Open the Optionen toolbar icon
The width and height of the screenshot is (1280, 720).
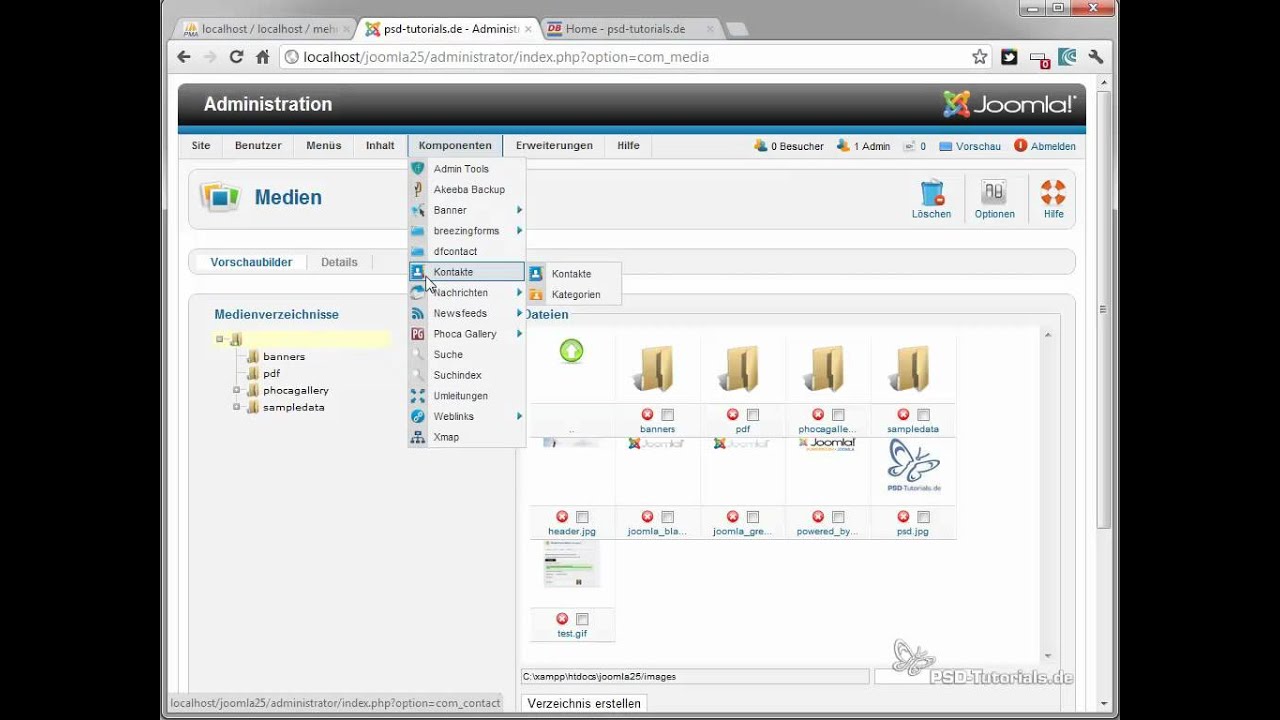(x=994, y=192)
